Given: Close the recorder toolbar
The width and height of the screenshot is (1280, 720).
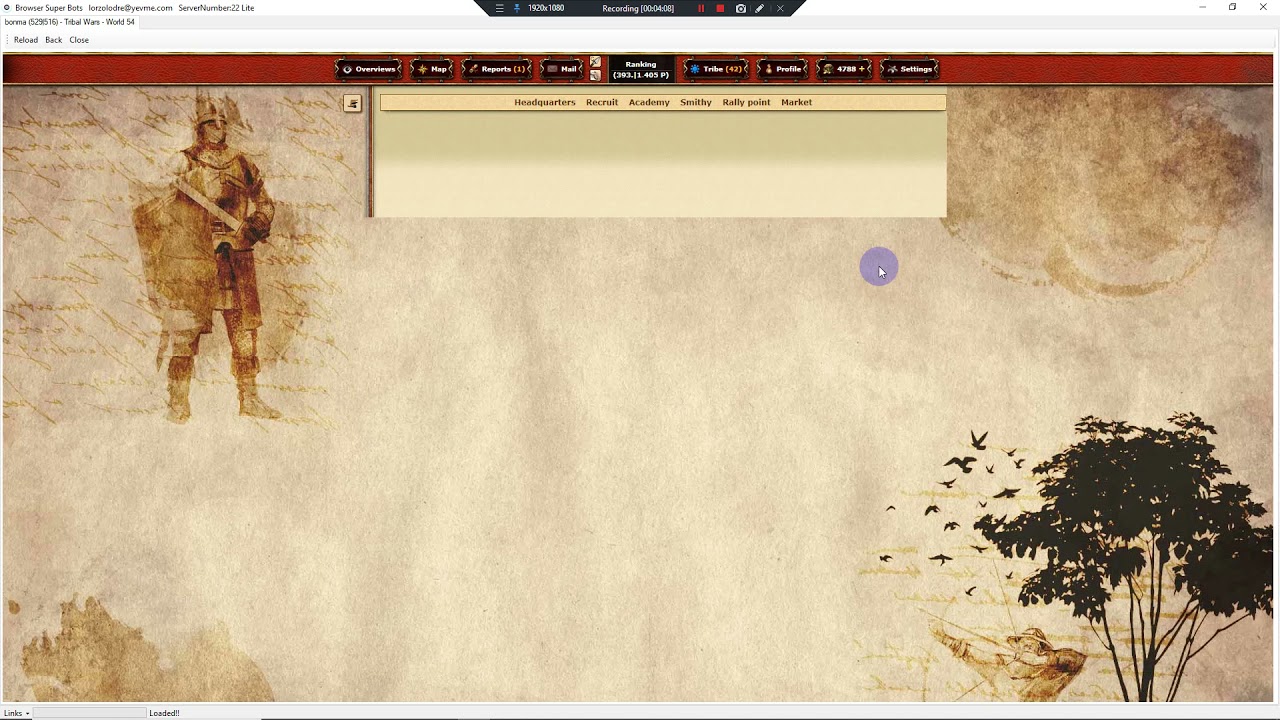Looking at the screenshot, I should pos(780,8).
